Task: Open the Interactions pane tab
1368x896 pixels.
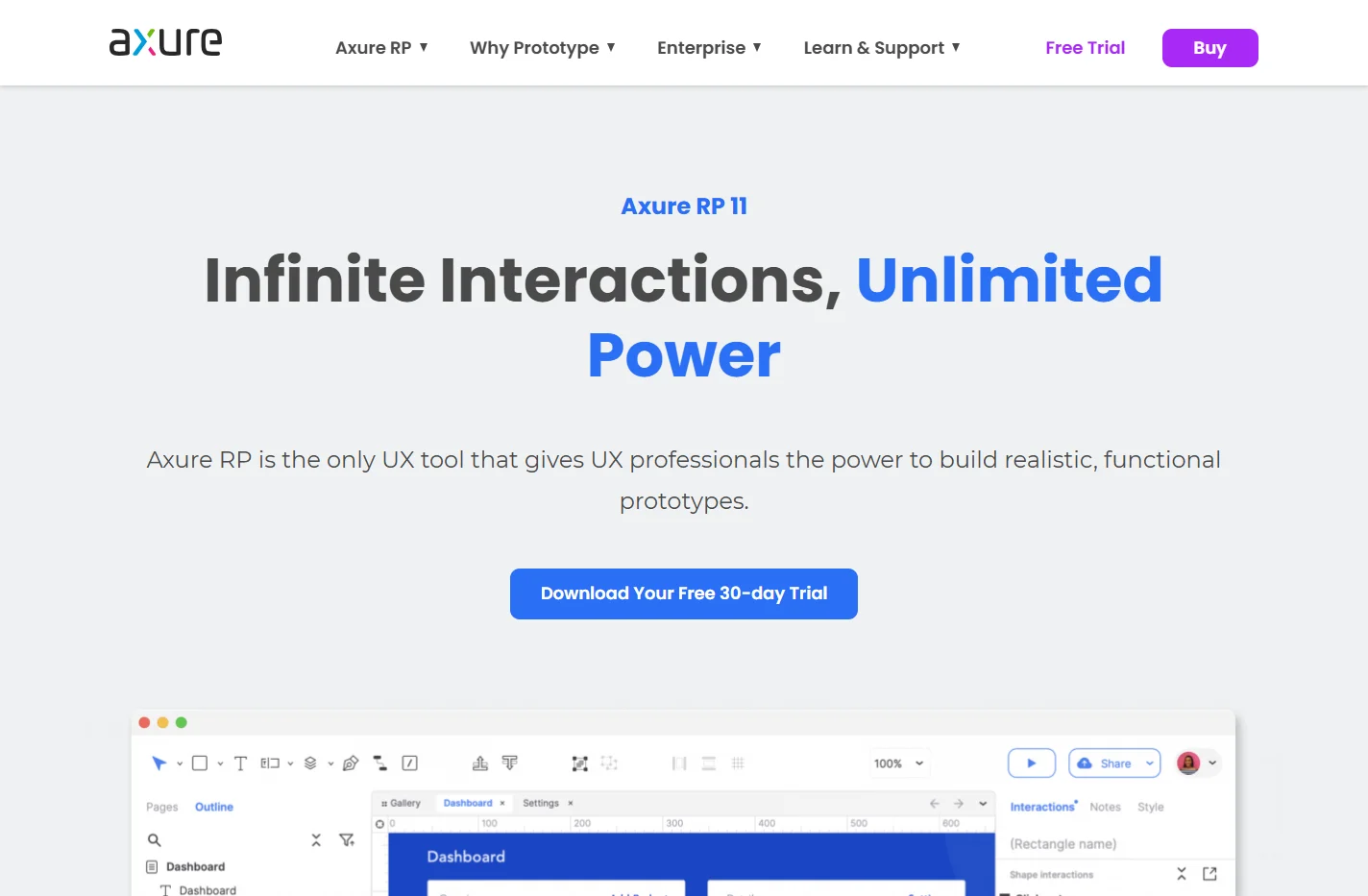Action: 1043,807
